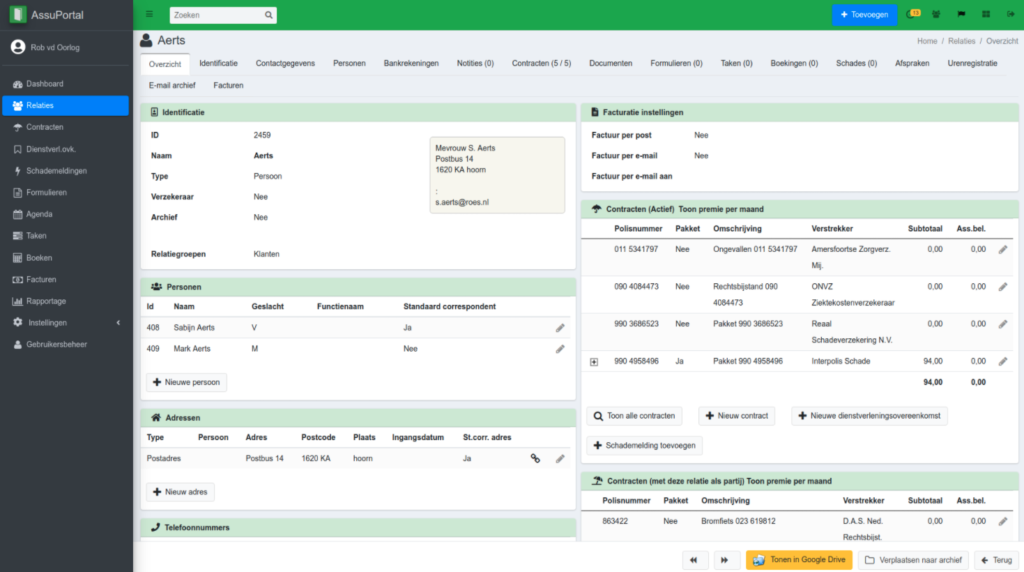The image size is (1024, 572).
Task: Click Schademelding toevoegen button
Action: pyautogui.click(x=644, y=445)
